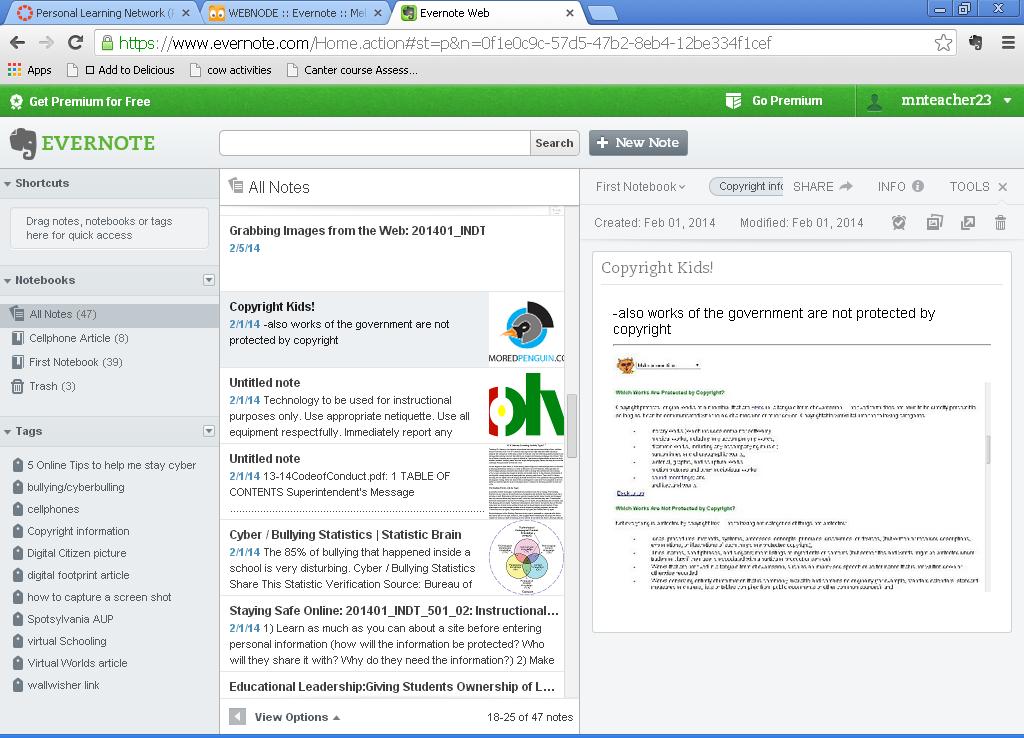Click the Go Premium notebook icon

click(x=733, y=101)
